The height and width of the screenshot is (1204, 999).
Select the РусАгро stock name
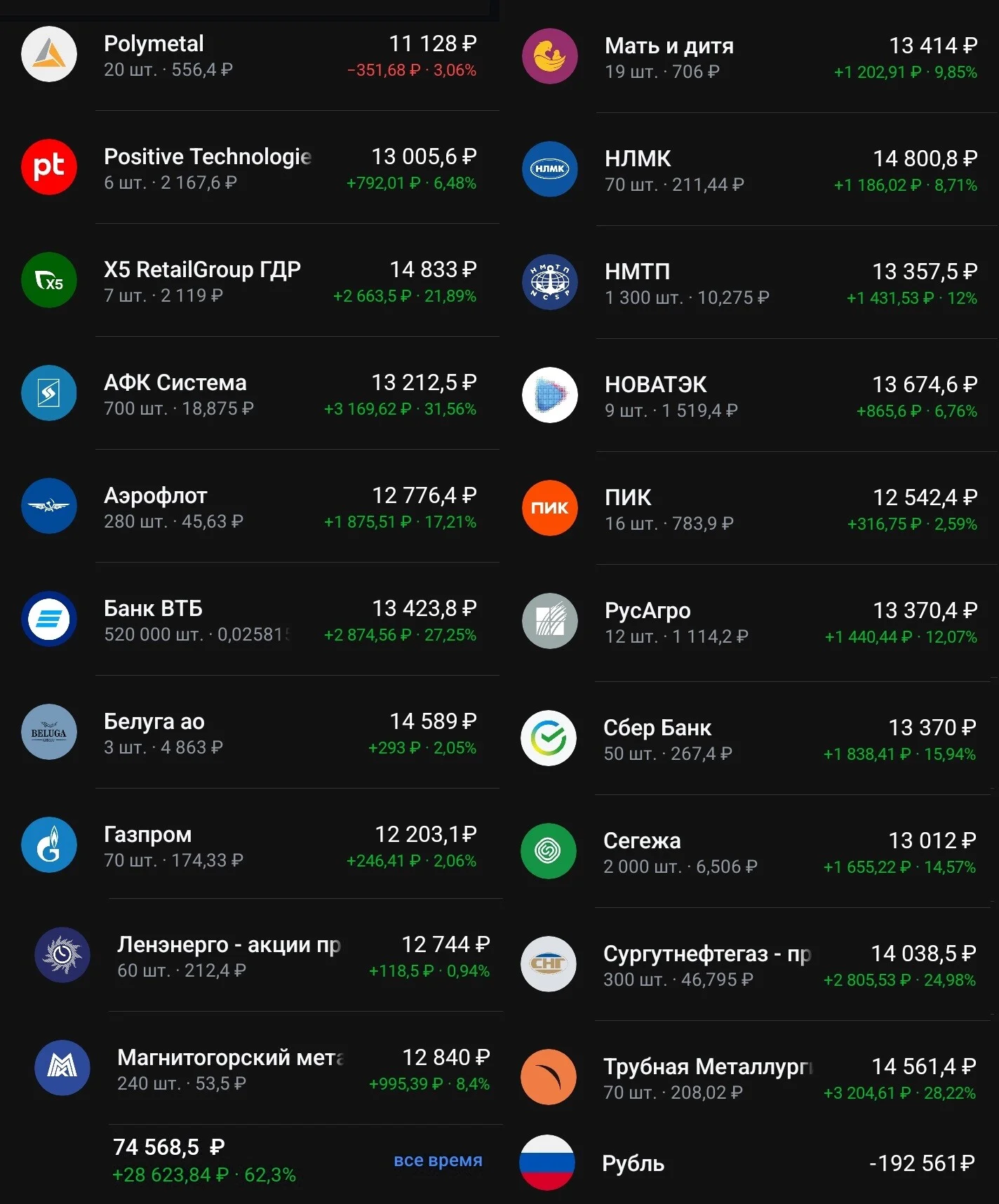point(648,610)
